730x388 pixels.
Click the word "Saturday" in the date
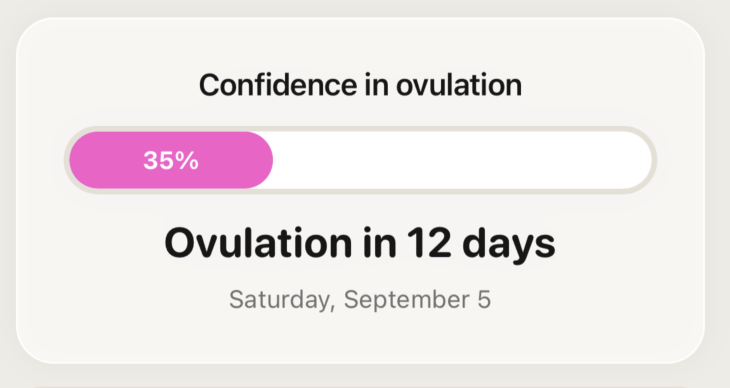coord(280,300)
